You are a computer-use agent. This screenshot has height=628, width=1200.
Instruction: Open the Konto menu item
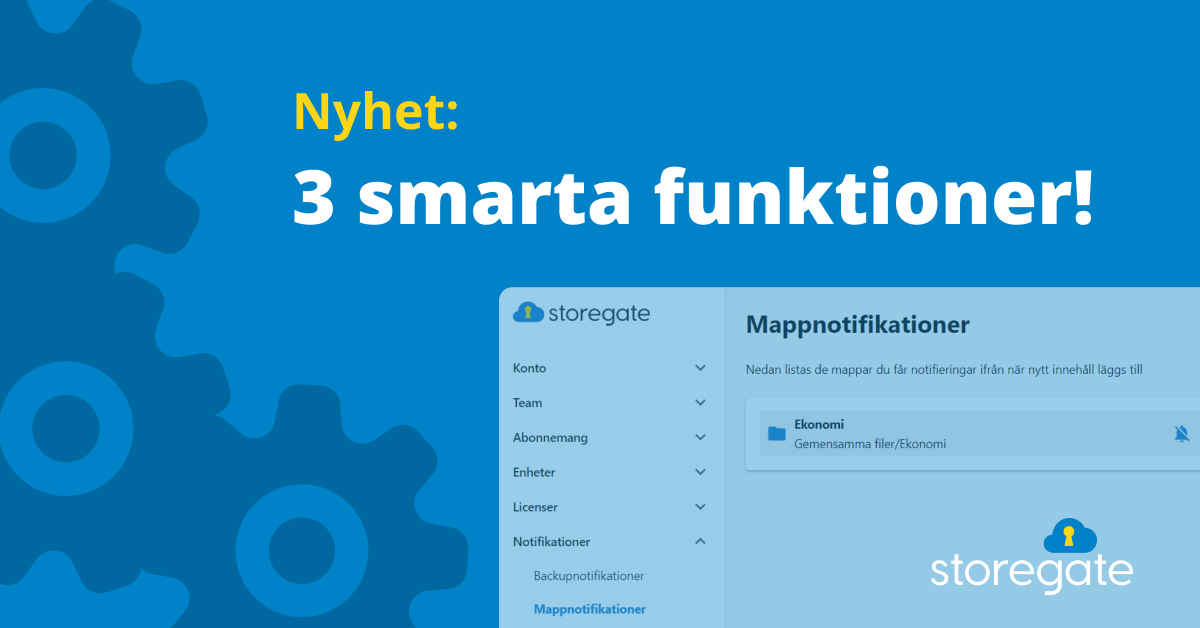(530, 368)
